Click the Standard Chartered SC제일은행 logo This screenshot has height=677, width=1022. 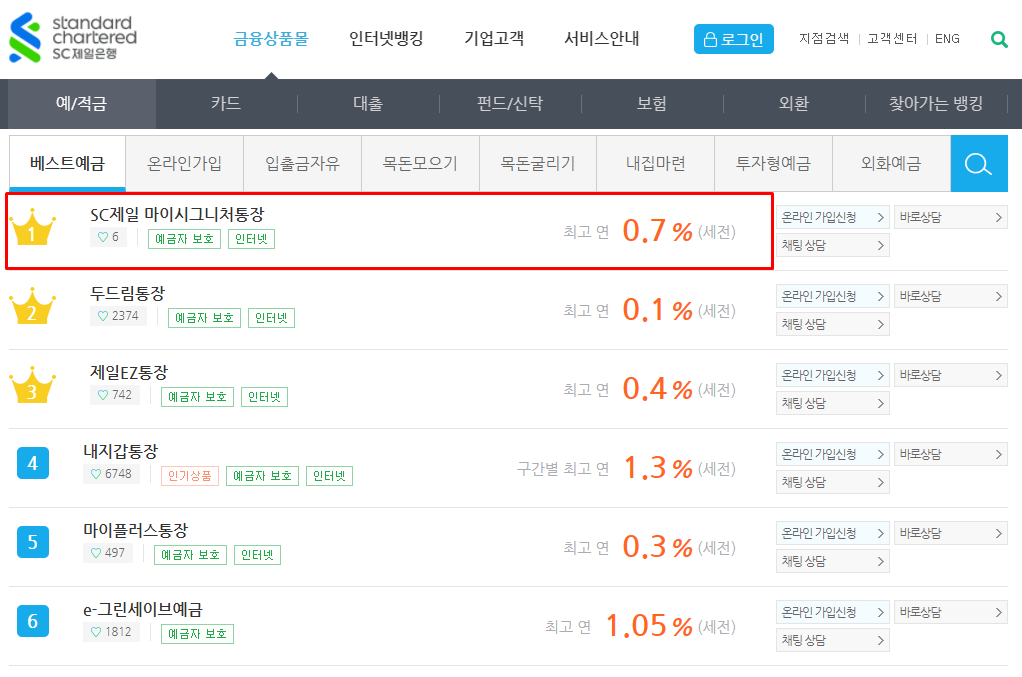click(73, 38)
